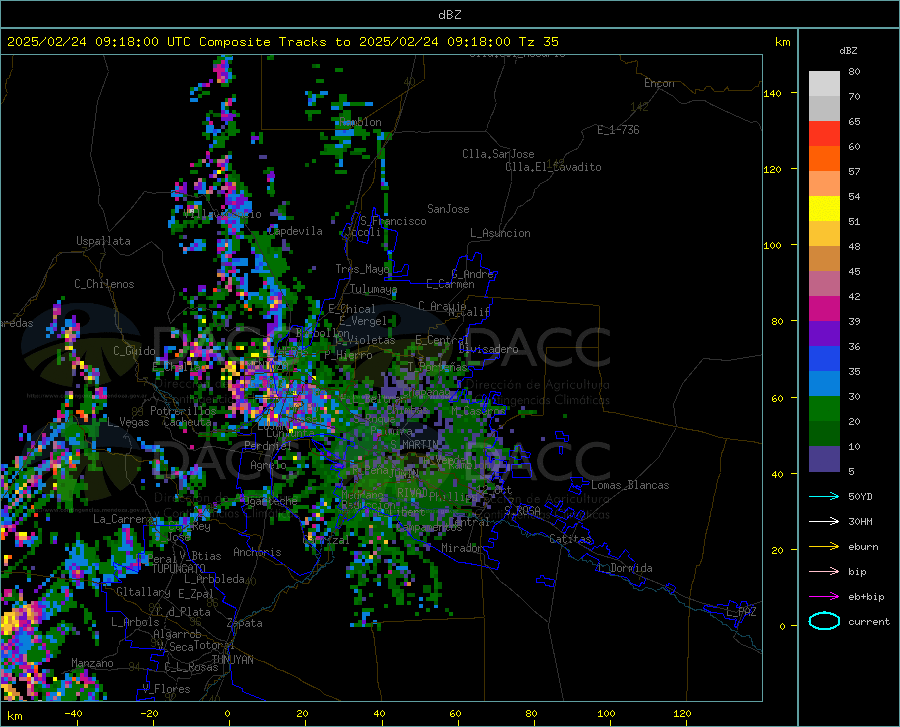Click the '120' tick on bottom km axis
This screenshot has width=900, height=727.
[x=682, y=713]
